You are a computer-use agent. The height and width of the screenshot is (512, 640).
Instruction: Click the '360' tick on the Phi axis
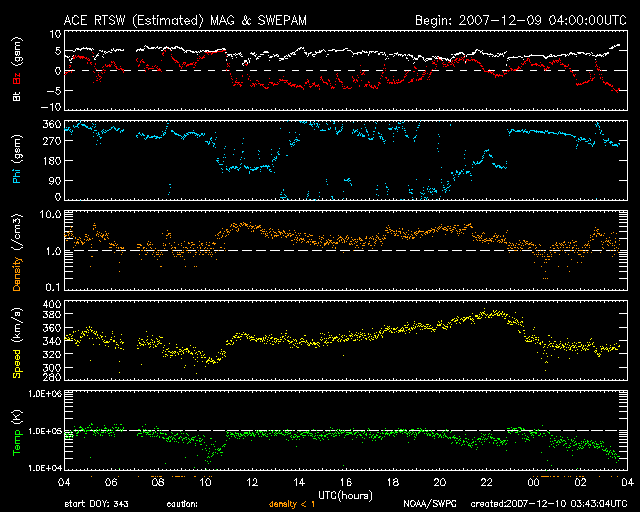point(52,125)
